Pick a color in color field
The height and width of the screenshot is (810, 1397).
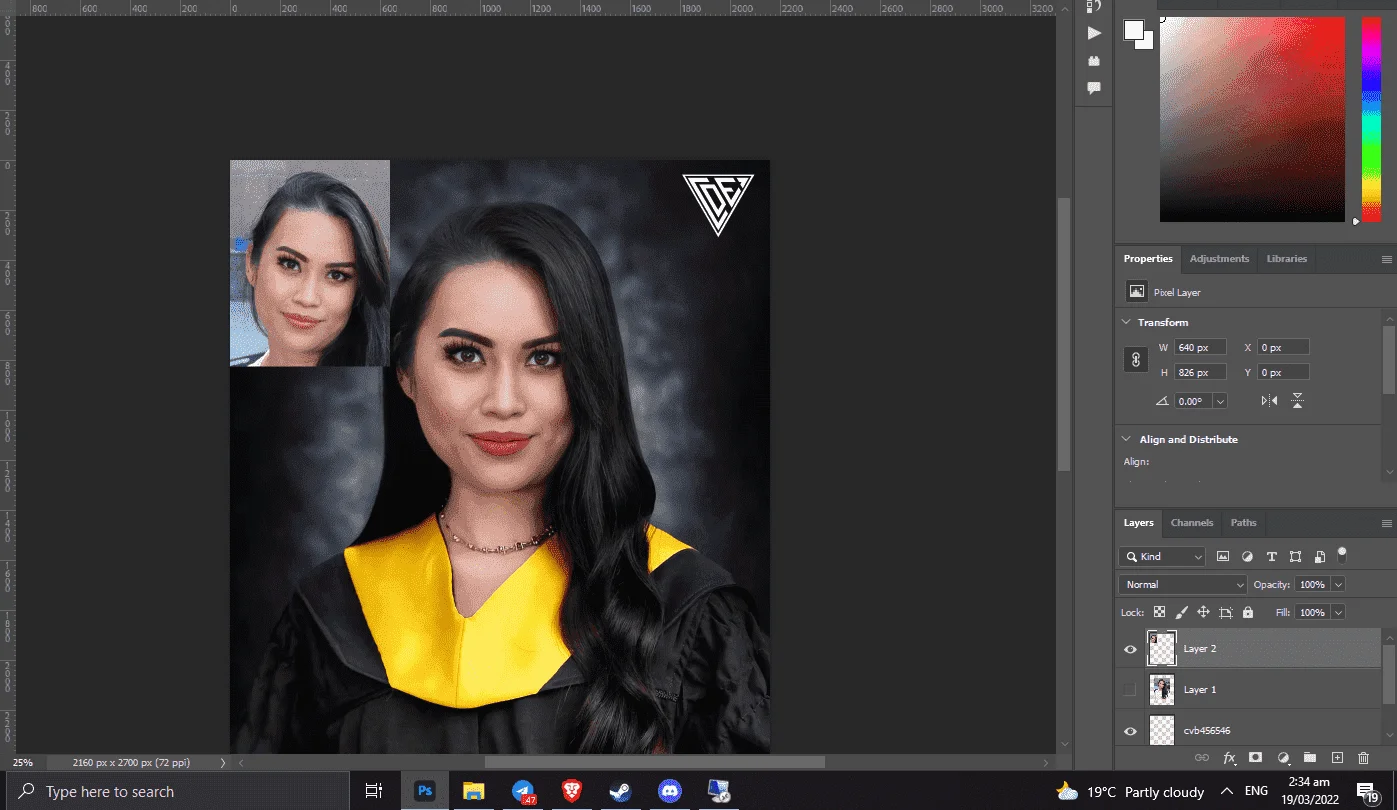pyautogui.click(x=1252, y=119)
